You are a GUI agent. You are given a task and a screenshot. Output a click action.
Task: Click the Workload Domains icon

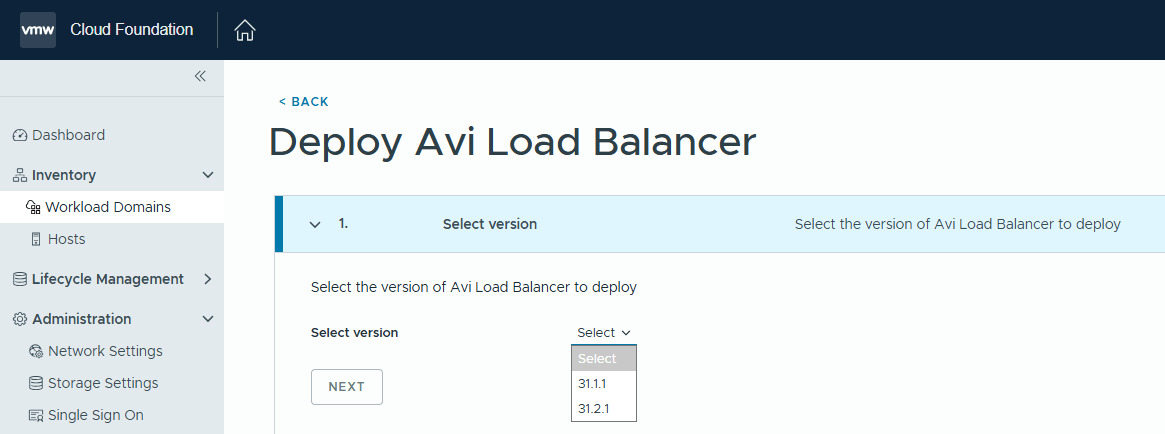tap(33, 207)
